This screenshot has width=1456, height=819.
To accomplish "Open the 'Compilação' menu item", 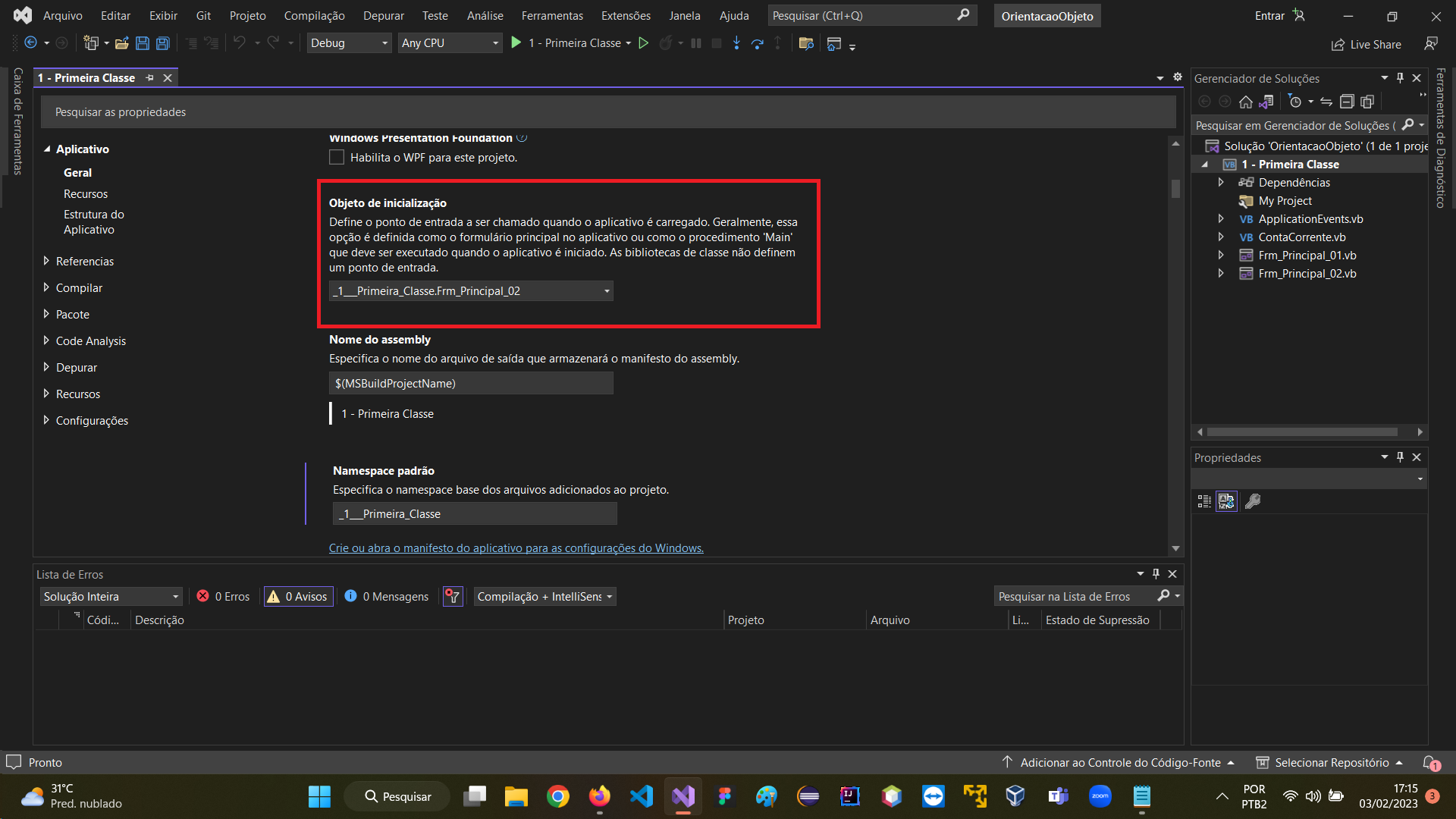I will [x=313, y=15].
